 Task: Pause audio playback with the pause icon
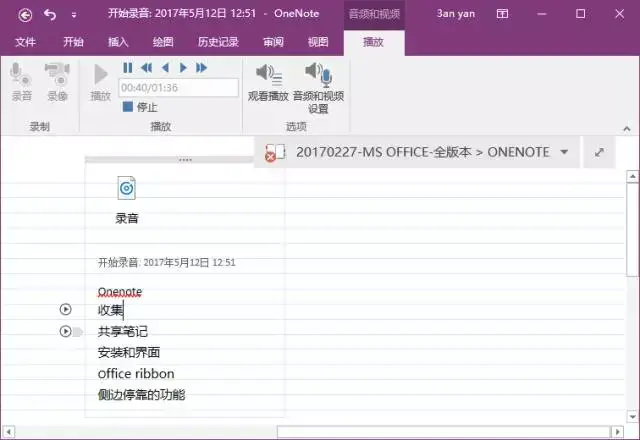point(128,68)
